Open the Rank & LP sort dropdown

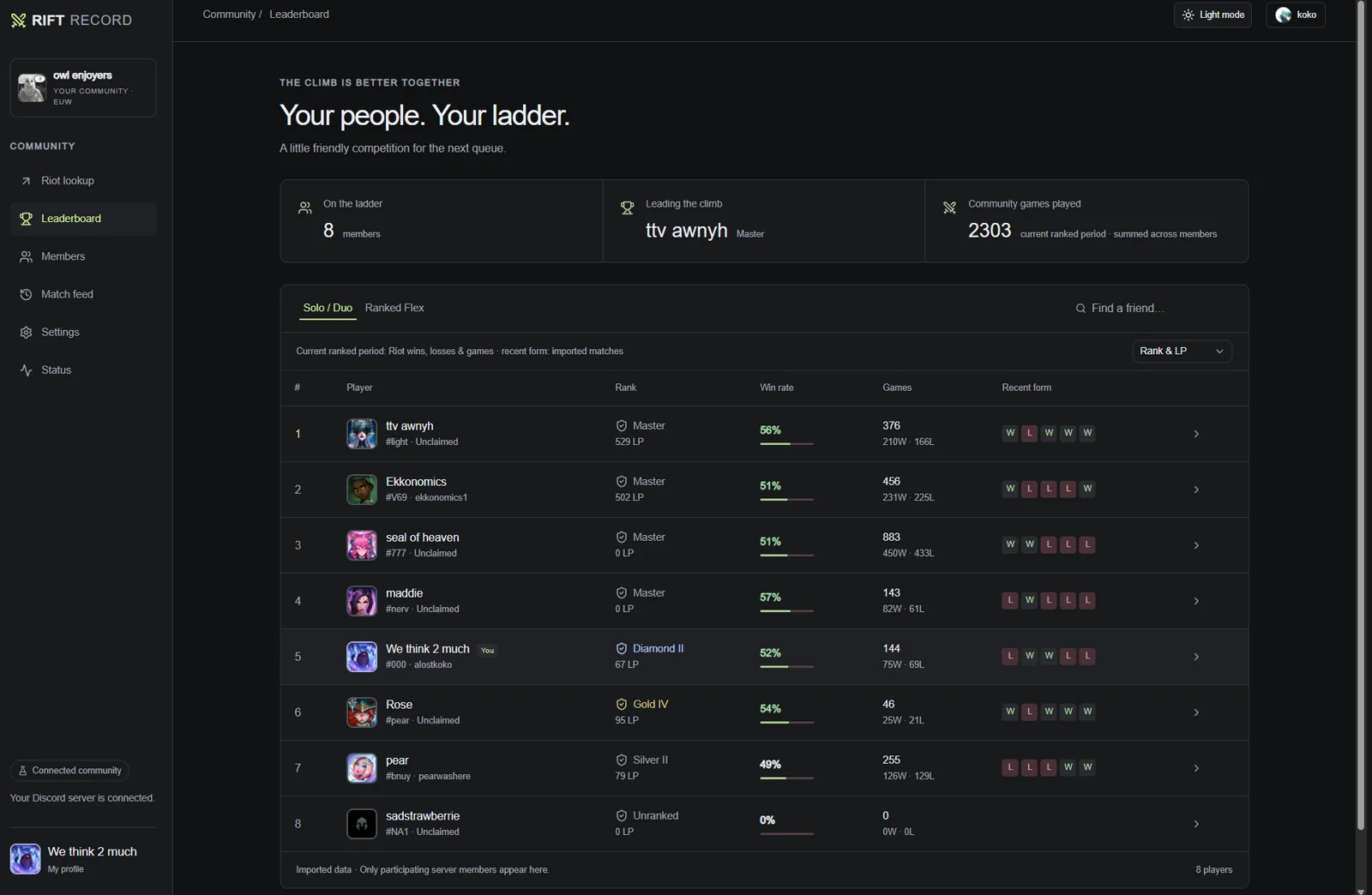pos(1182,351)
